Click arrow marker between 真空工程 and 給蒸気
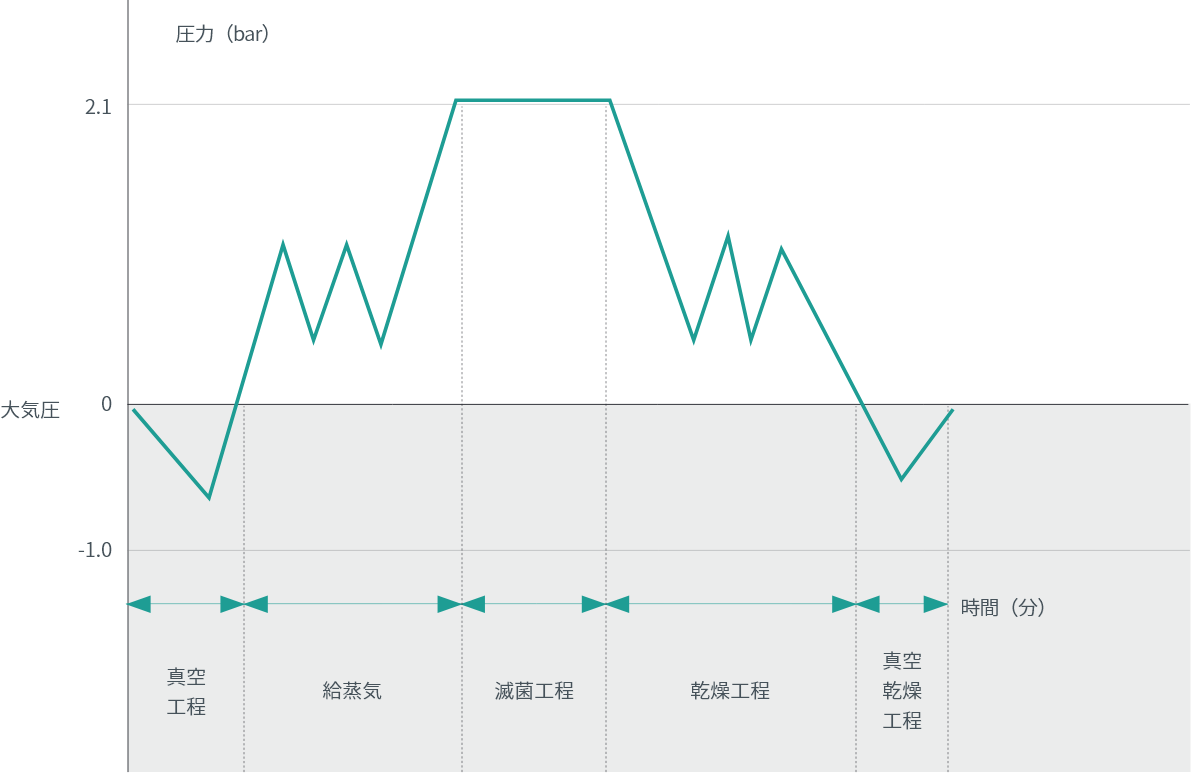 point(244,604)
